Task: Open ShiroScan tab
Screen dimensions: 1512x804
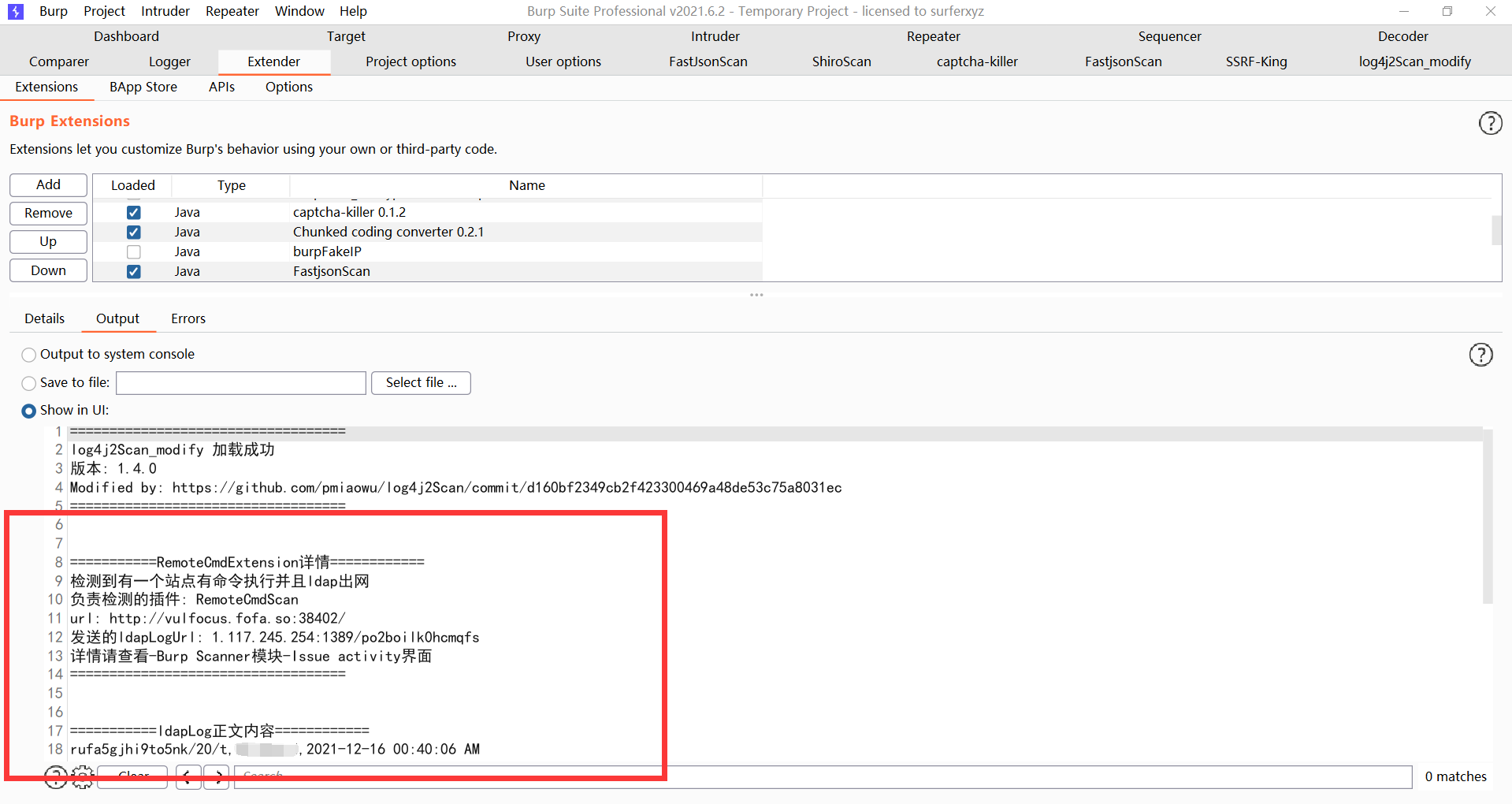Action: (841, 61)
